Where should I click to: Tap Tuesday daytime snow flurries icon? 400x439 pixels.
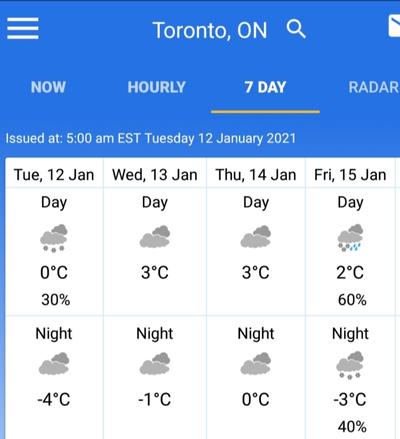(54, 238)
